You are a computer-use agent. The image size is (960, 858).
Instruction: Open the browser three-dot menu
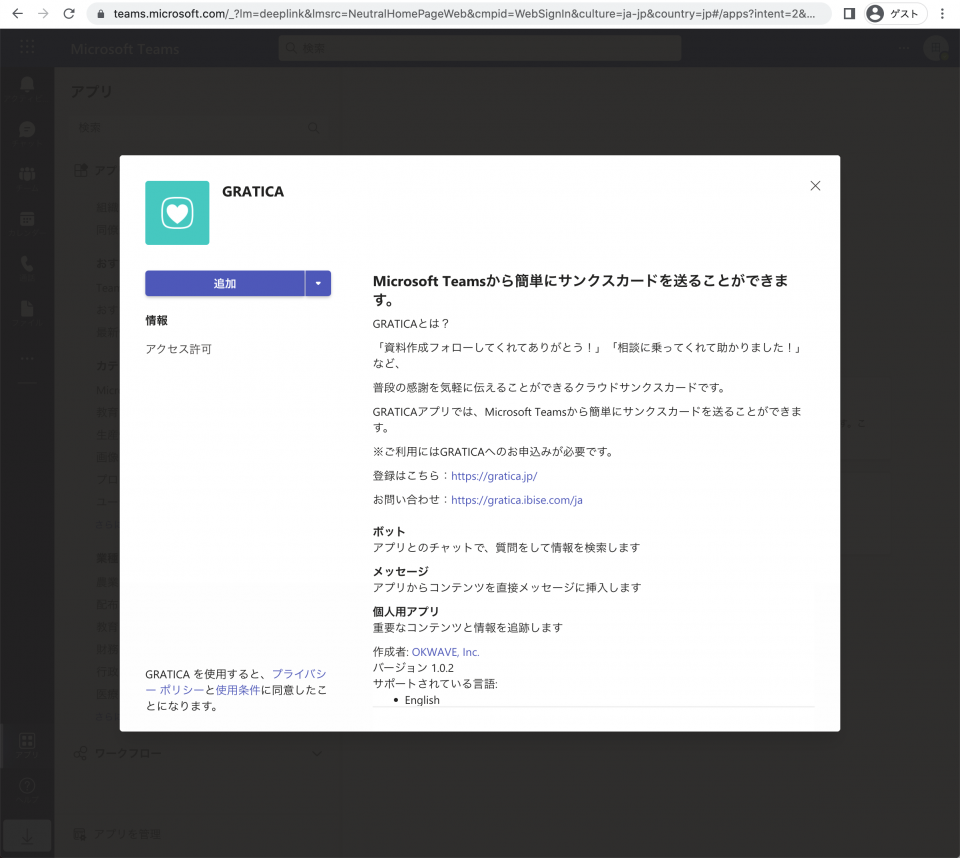coord(942,13)
